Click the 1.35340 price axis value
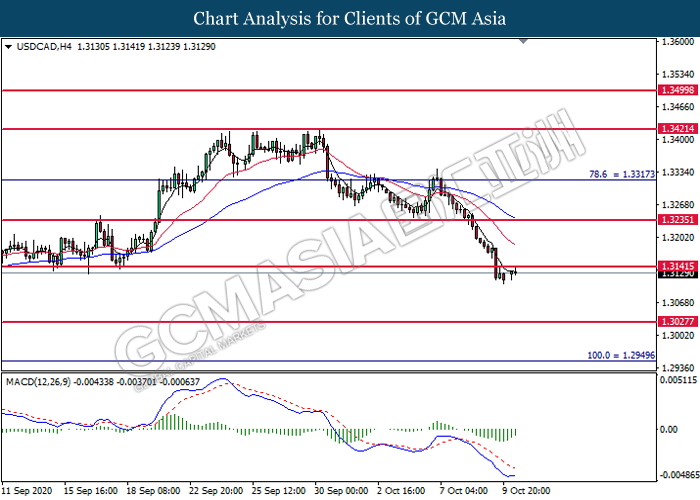Image resolution: width=700 pixels, height=500 pixels. tap(678, 74)
